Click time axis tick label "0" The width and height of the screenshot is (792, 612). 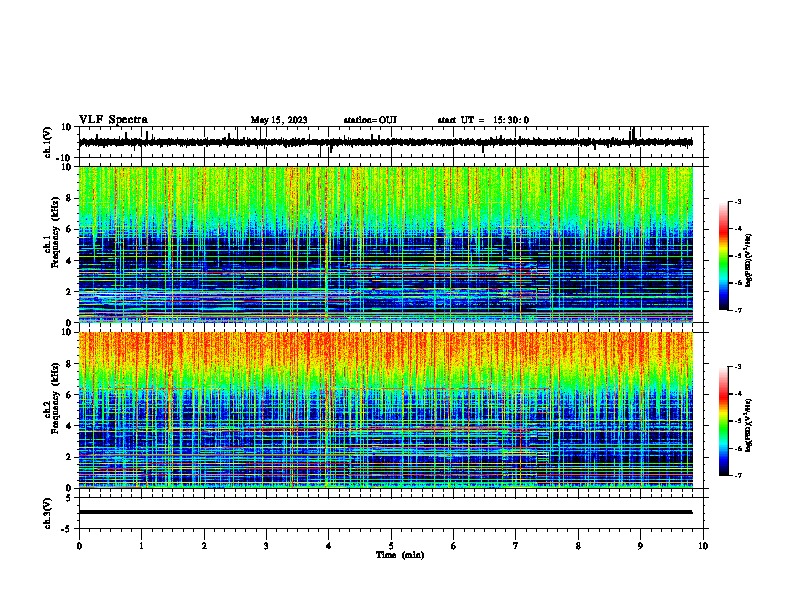[x=79, y=546]
